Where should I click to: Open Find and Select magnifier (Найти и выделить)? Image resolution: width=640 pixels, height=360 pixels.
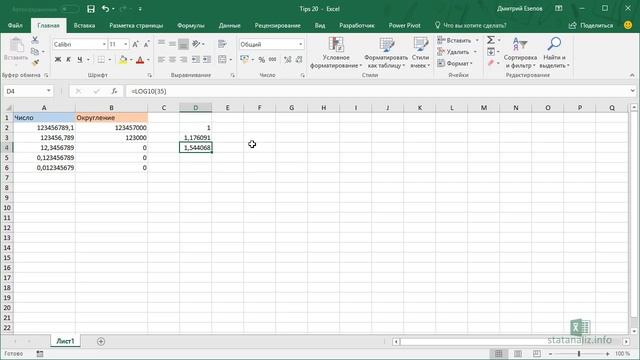point(554,53)
